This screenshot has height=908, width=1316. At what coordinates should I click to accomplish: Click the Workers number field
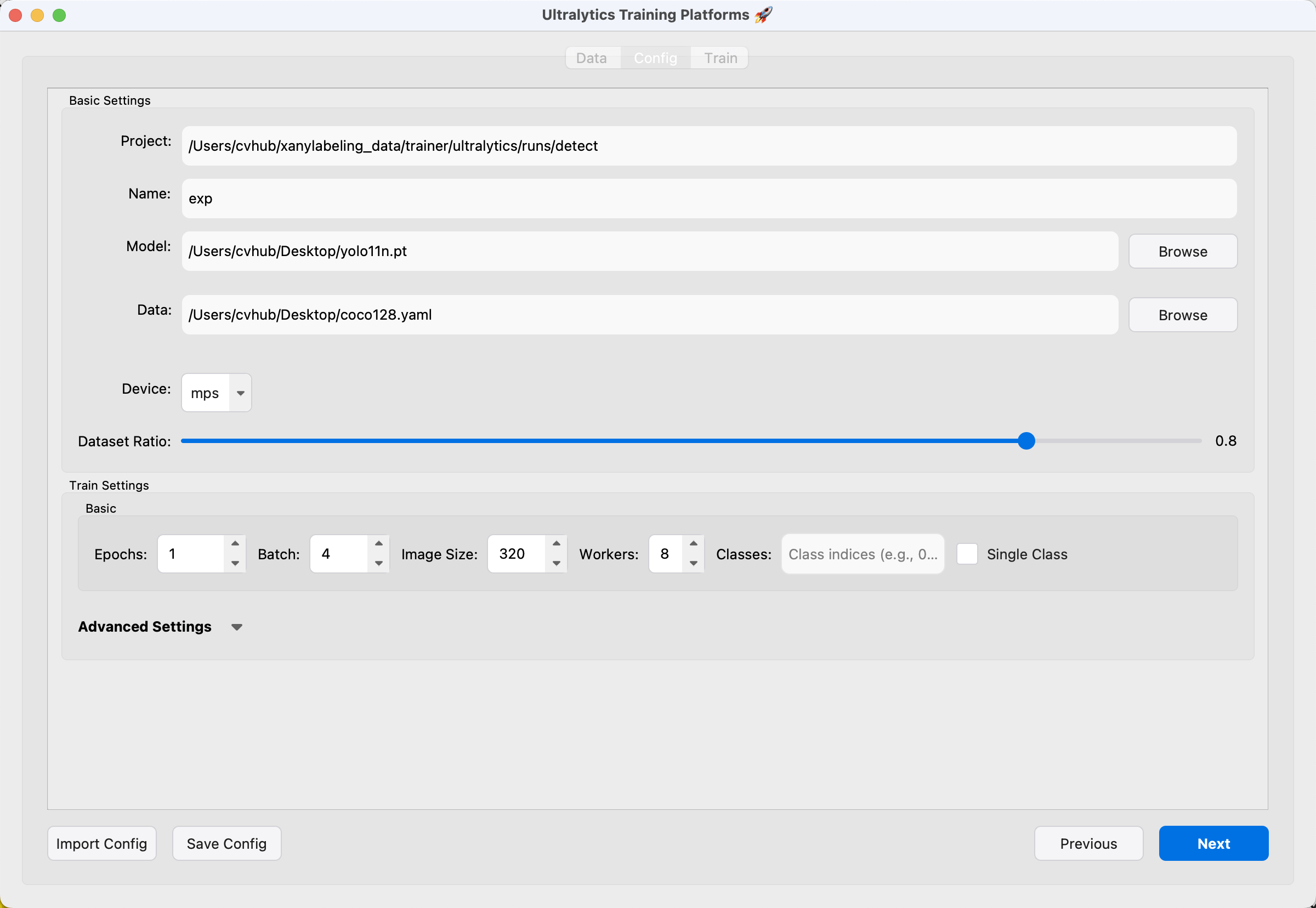[x=666, y=554]
